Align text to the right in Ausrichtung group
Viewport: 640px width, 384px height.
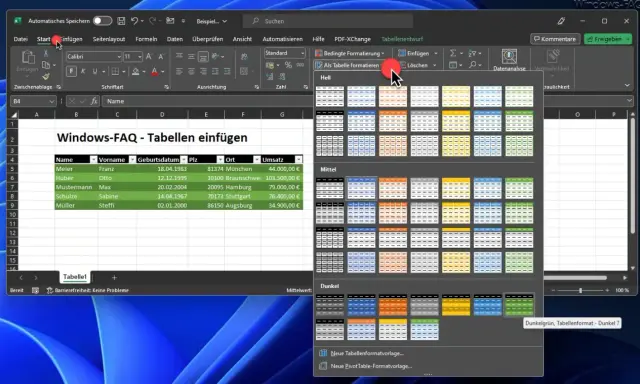point(203,71)
